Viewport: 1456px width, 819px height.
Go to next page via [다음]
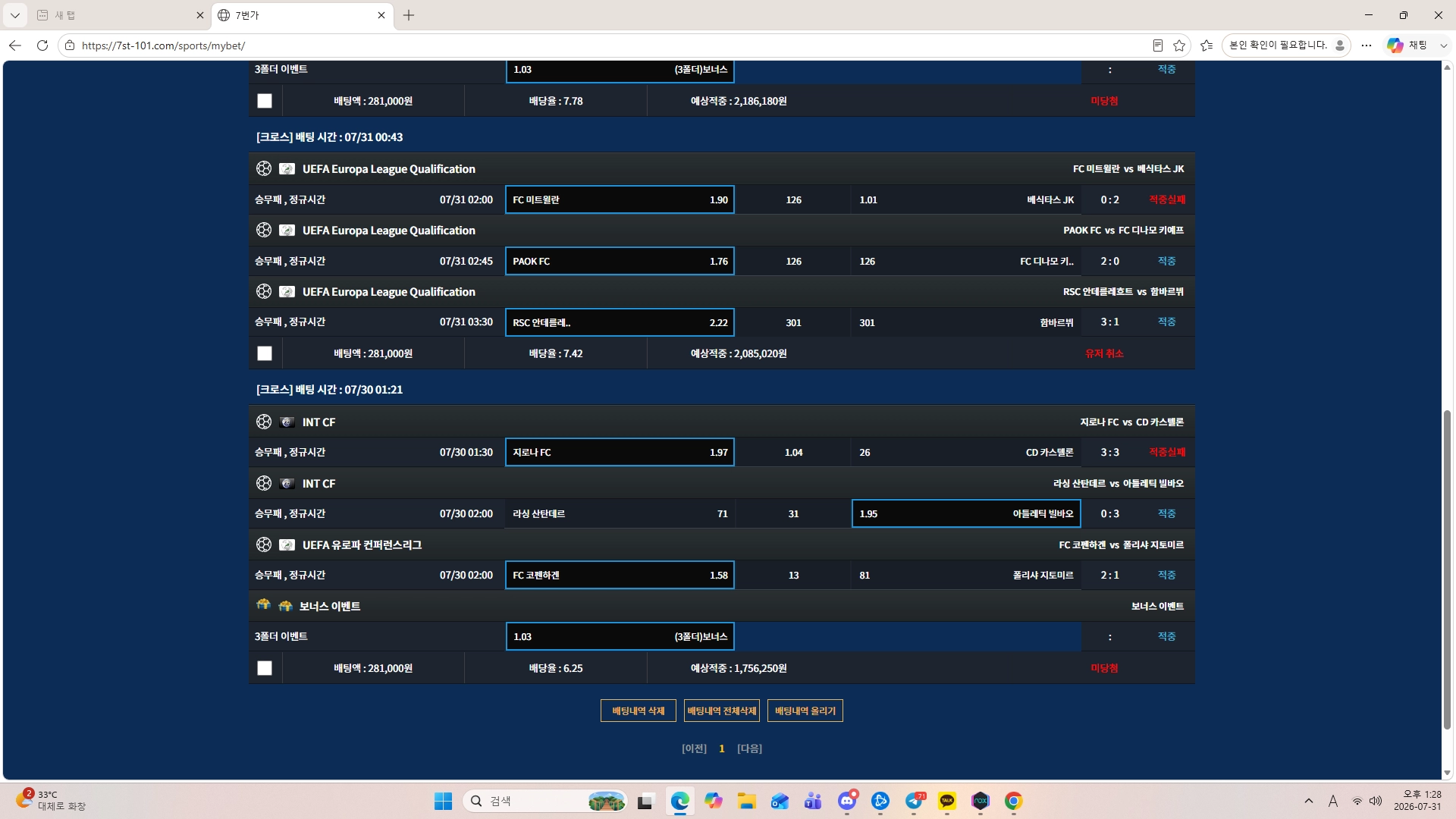tap(749, 748)
